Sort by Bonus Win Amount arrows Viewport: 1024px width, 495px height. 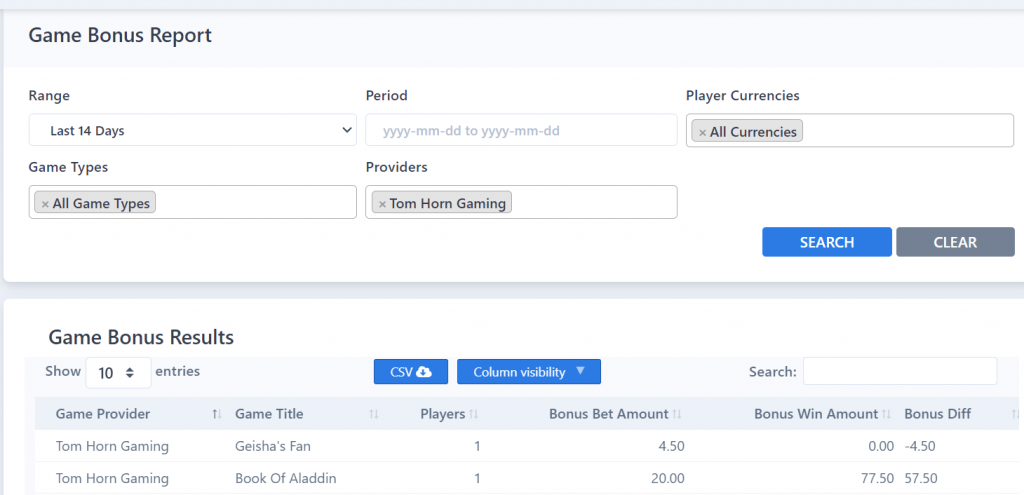click(887, 414)
